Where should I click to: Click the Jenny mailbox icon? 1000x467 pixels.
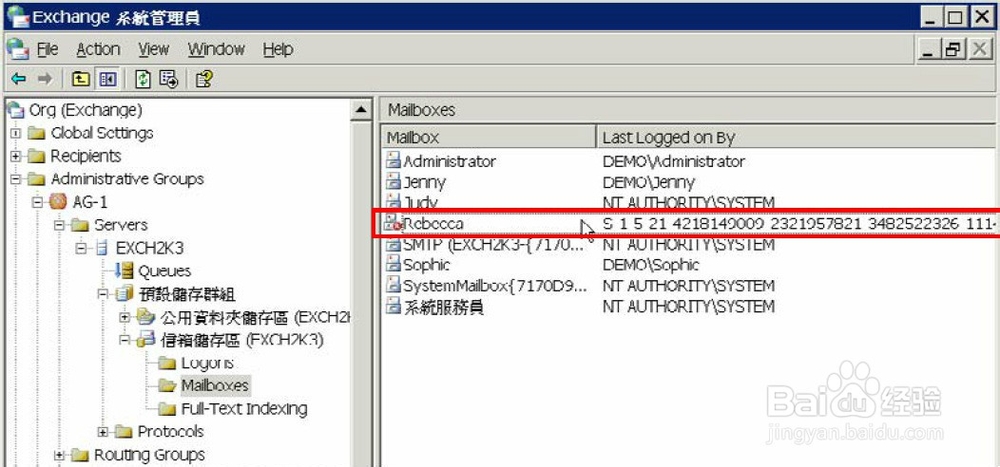[394, 182]
